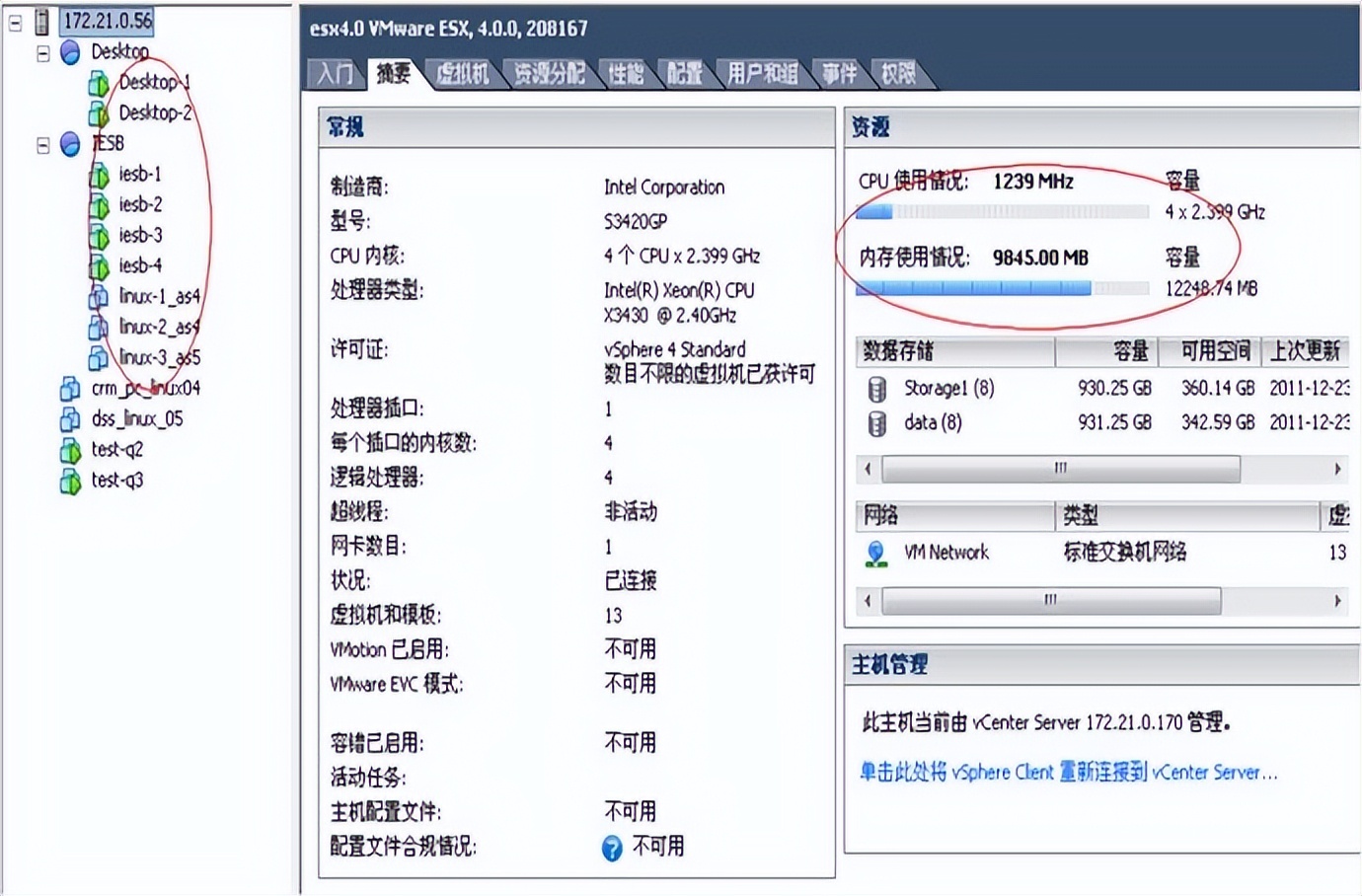Click the help icon beside 配置文件合规情况

pos(612,848)
